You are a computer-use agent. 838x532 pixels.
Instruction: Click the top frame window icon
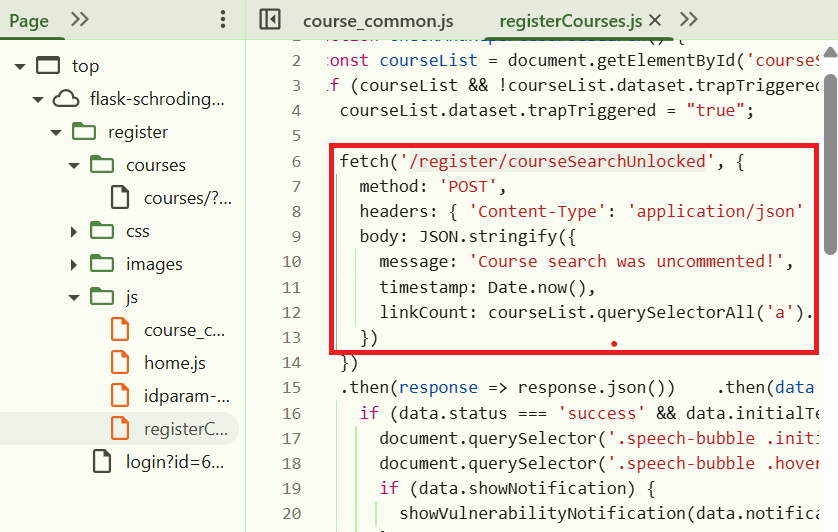(x=48, y=65)
